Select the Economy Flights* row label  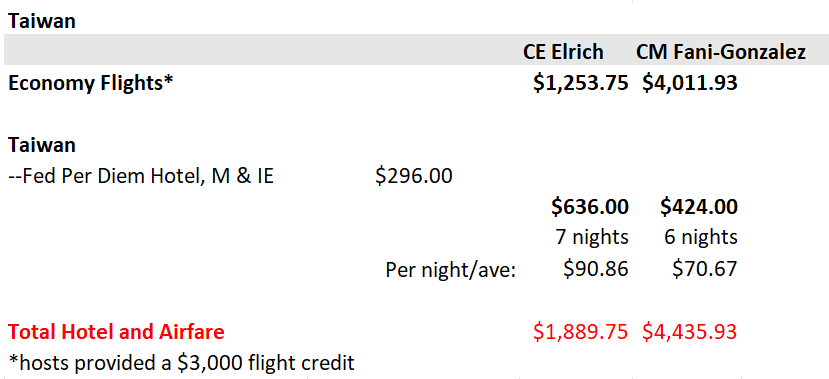pos(91,84)
